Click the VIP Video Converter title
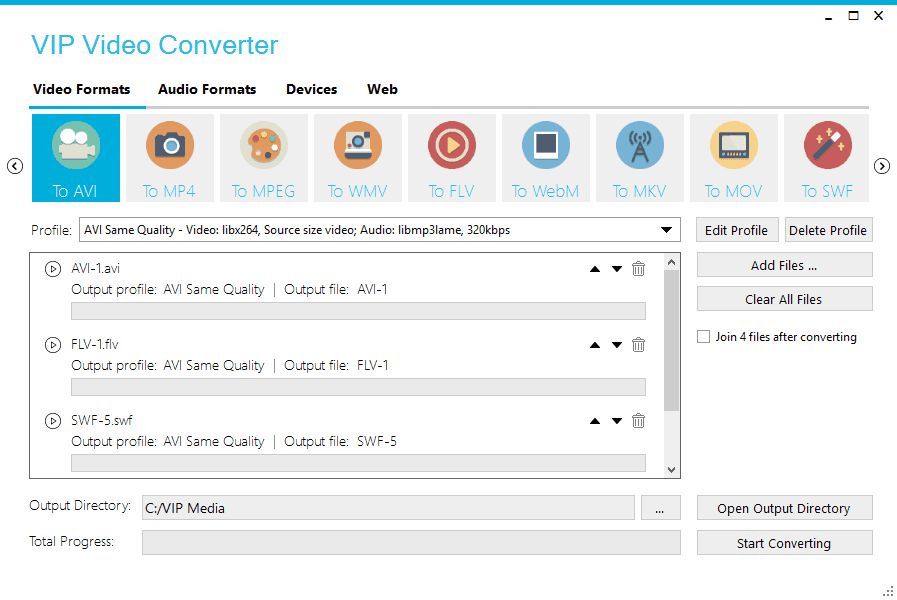The image size is (897, 600). [x=154, y=45]
